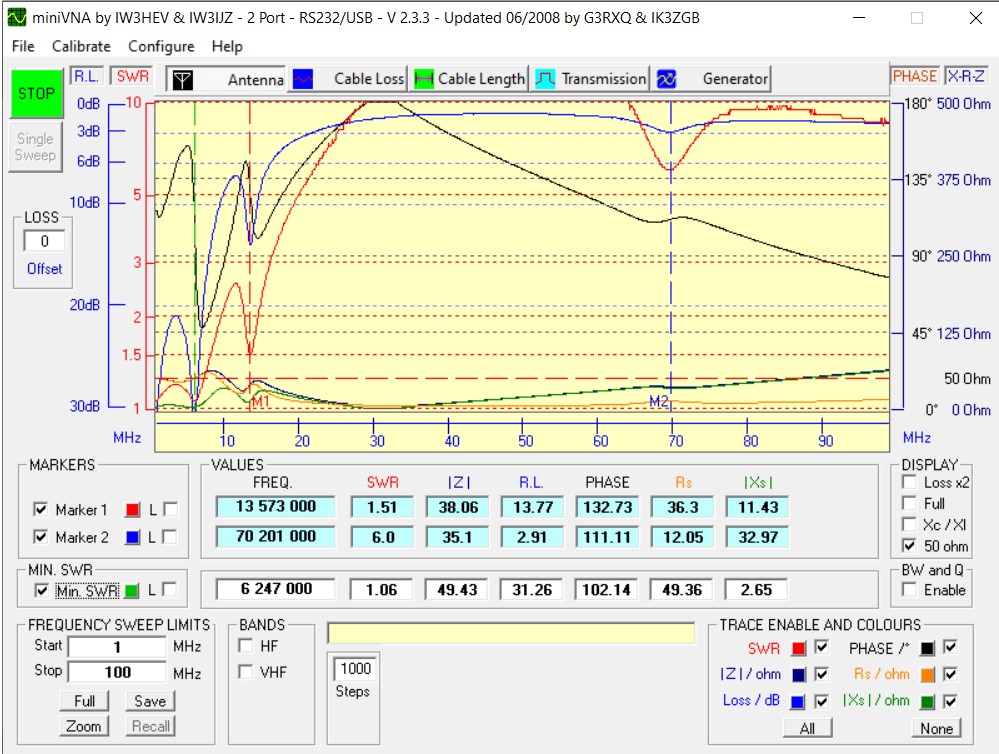The width and height of the screenshot is (999, 754).
Task: Enable the BW and Q checkbox
Action: click(908, 590)
